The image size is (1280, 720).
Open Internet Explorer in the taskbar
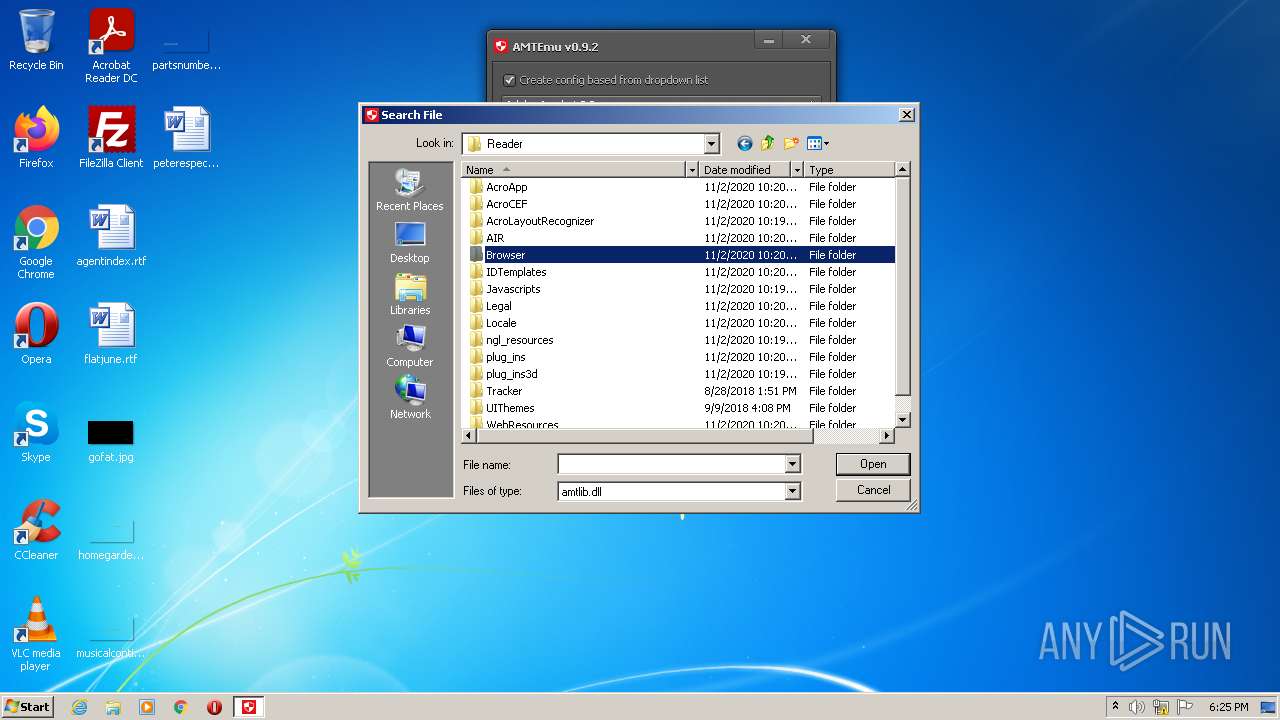pos(79,707)
